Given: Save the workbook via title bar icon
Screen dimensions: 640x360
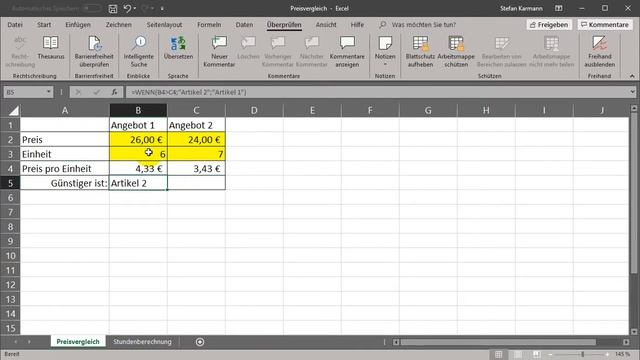Looking at the screenshot, I should (113, 9).
